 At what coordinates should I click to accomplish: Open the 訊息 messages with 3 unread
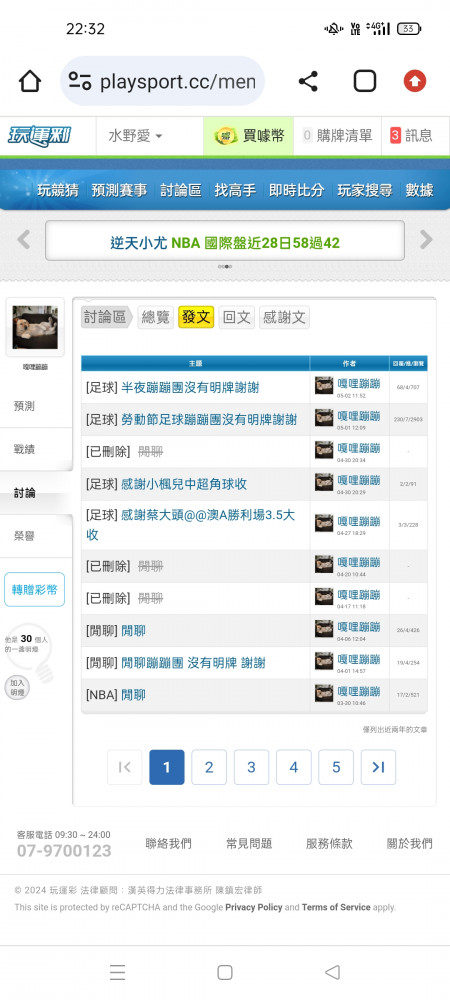[x=411, y=136]
